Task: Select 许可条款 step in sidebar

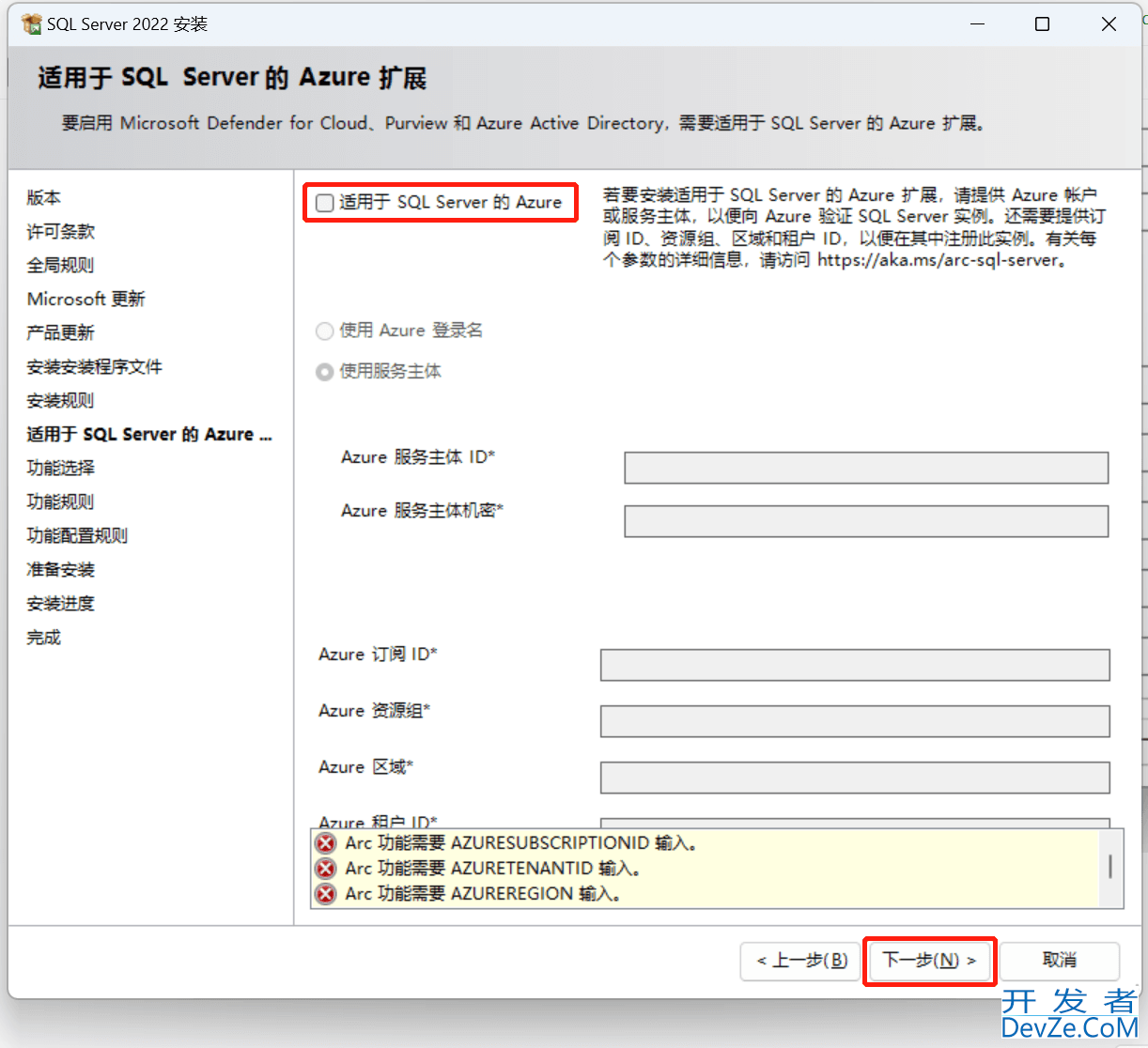Action: click(61, 231)
